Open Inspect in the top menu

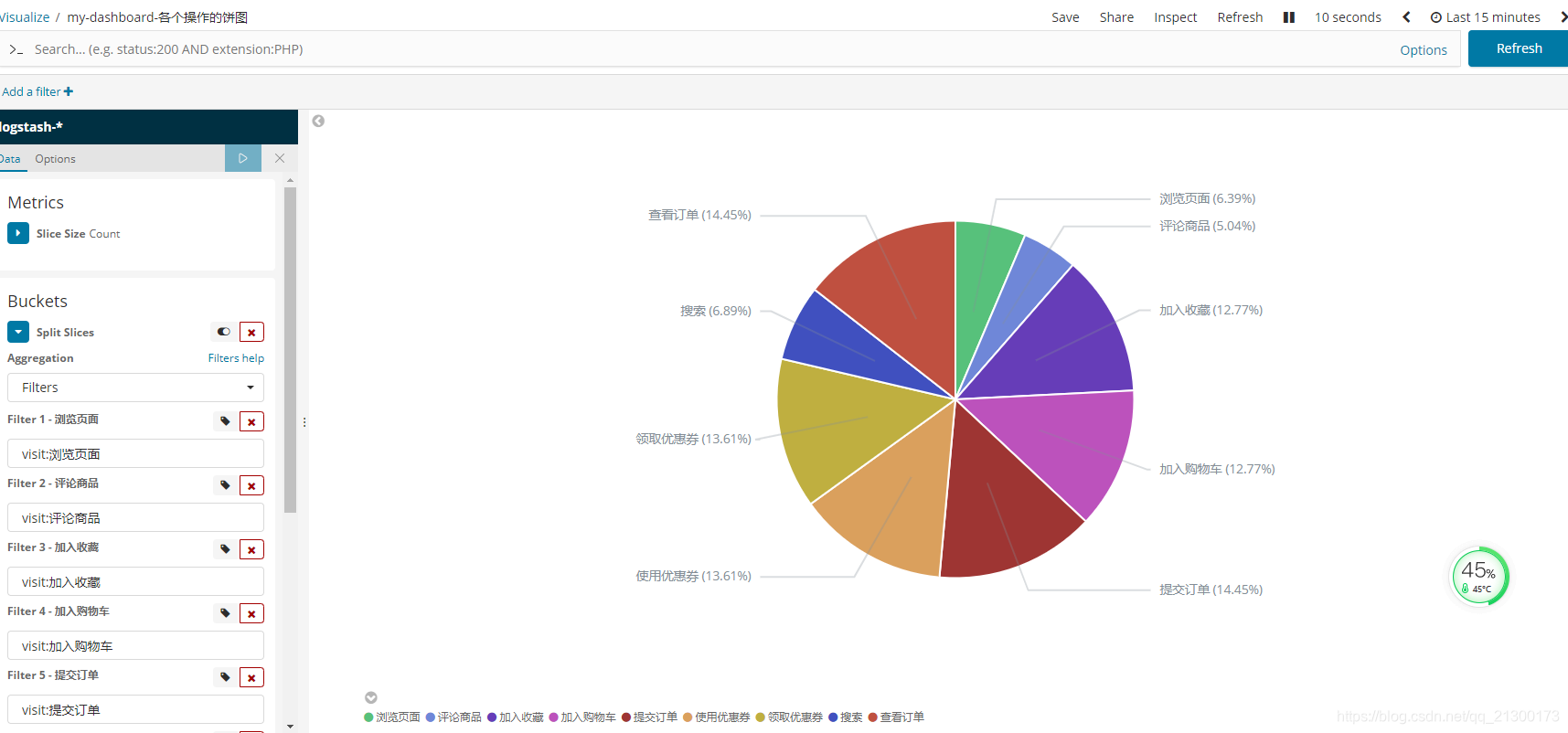pos(1175,17)
